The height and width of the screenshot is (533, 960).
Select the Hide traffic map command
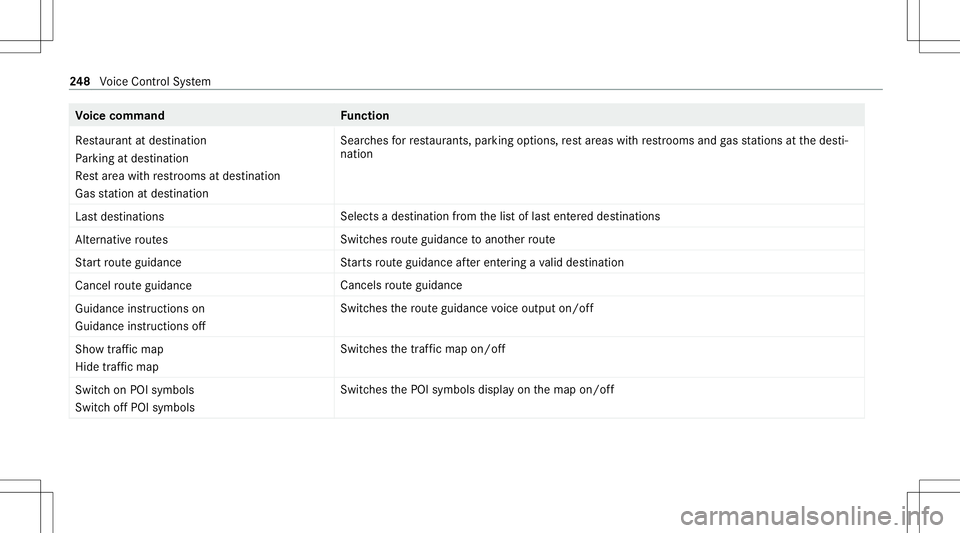coord(118,367)
